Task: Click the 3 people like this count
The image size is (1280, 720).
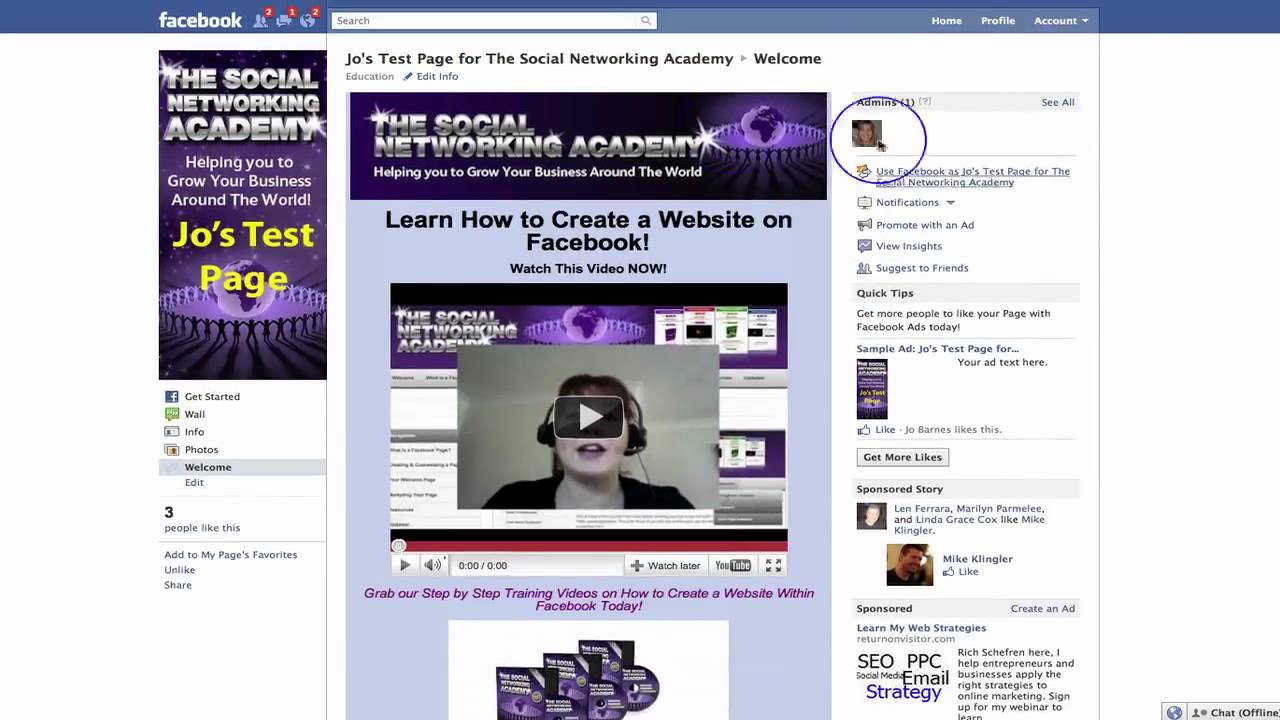Action: click(202, 519)
